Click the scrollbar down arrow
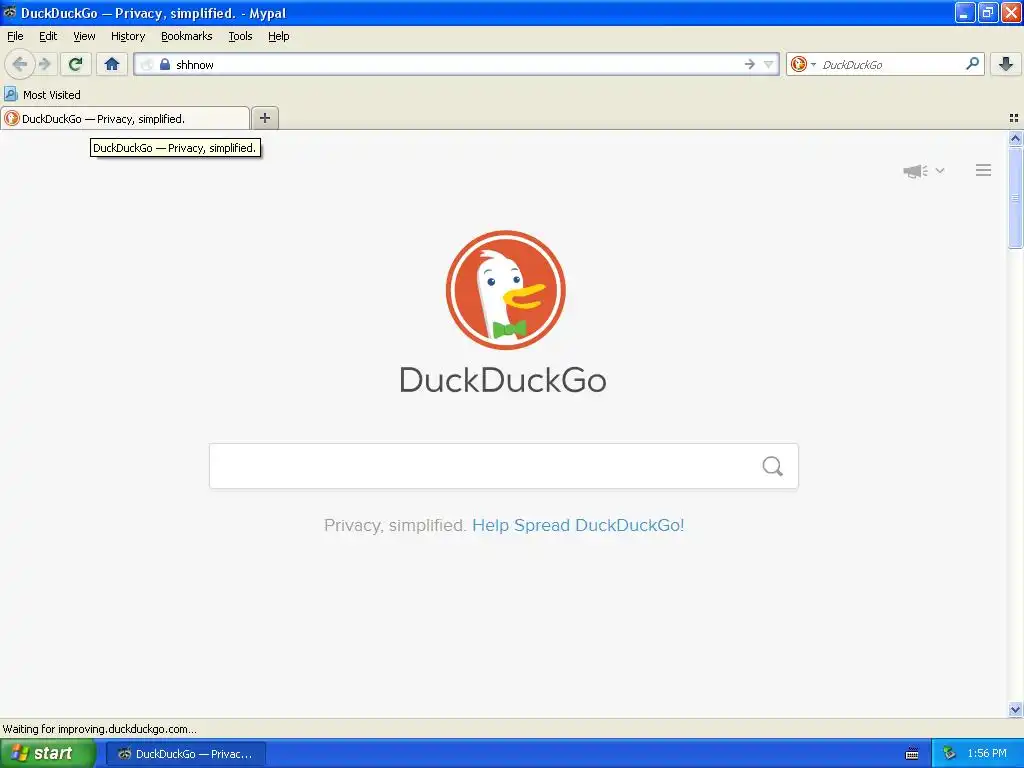This screenshot has width=1024, height=768. pyautogui.click(x=1015, y=709)
